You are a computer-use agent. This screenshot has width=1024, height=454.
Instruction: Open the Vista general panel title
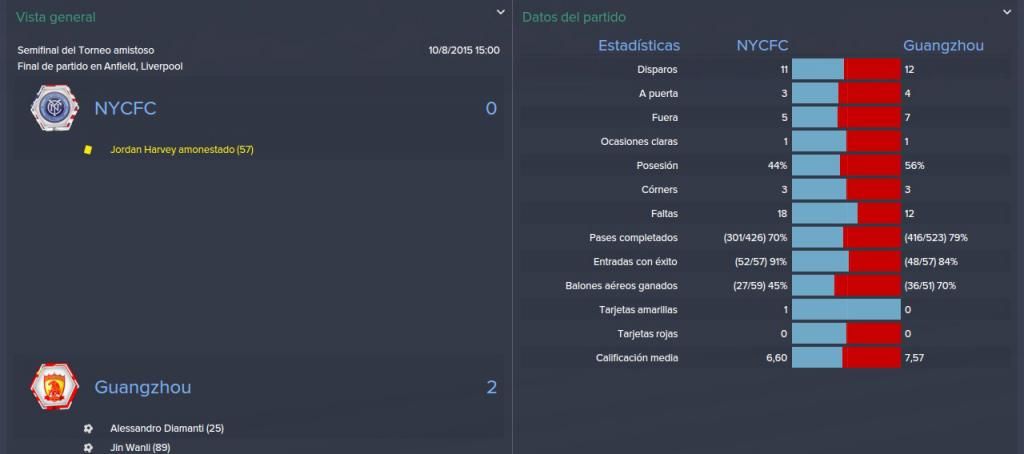point(56,18)
